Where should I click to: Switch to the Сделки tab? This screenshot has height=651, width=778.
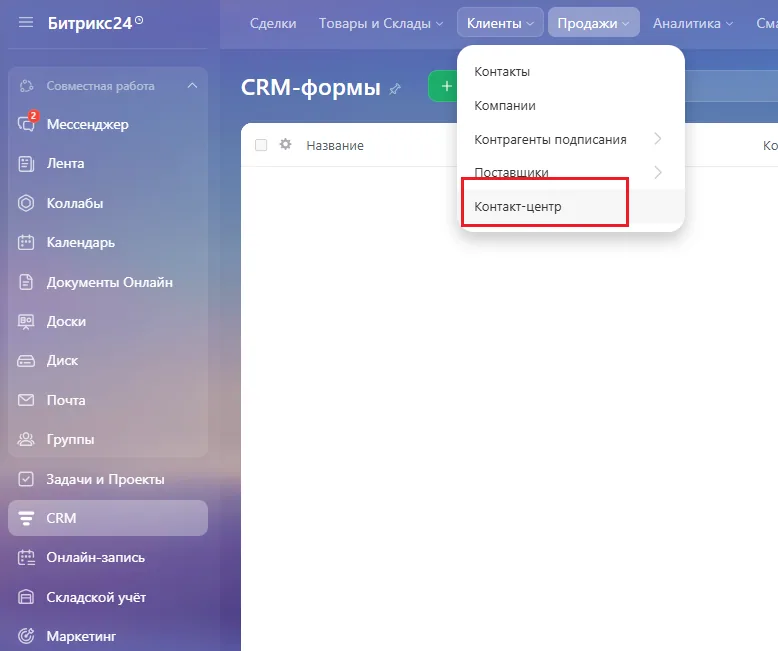(273, 23)
